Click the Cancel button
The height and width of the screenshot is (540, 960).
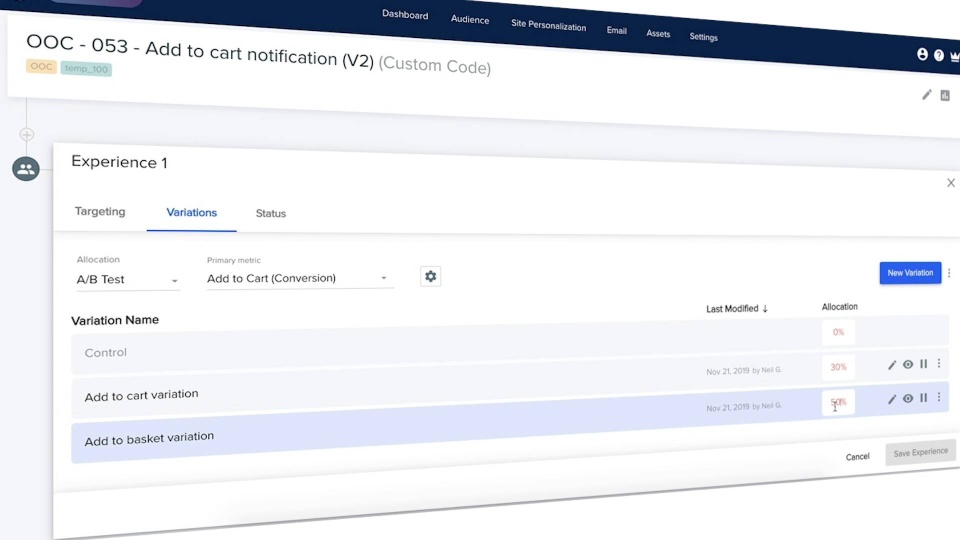coord(857,457)
